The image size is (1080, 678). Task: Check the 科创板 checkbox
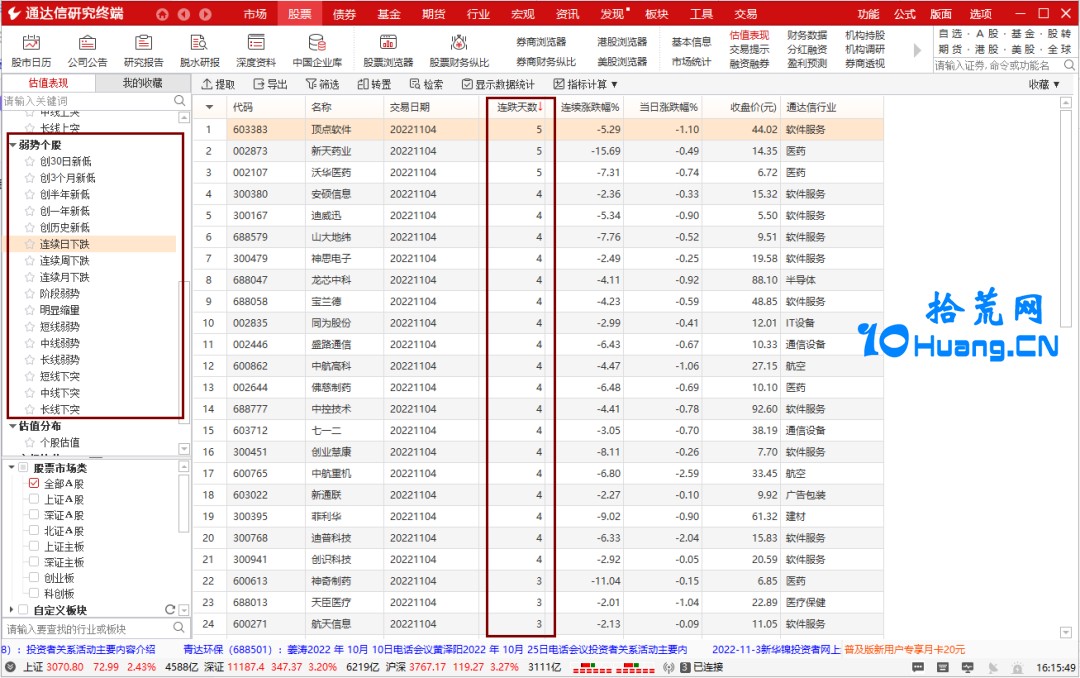(34, 593)
